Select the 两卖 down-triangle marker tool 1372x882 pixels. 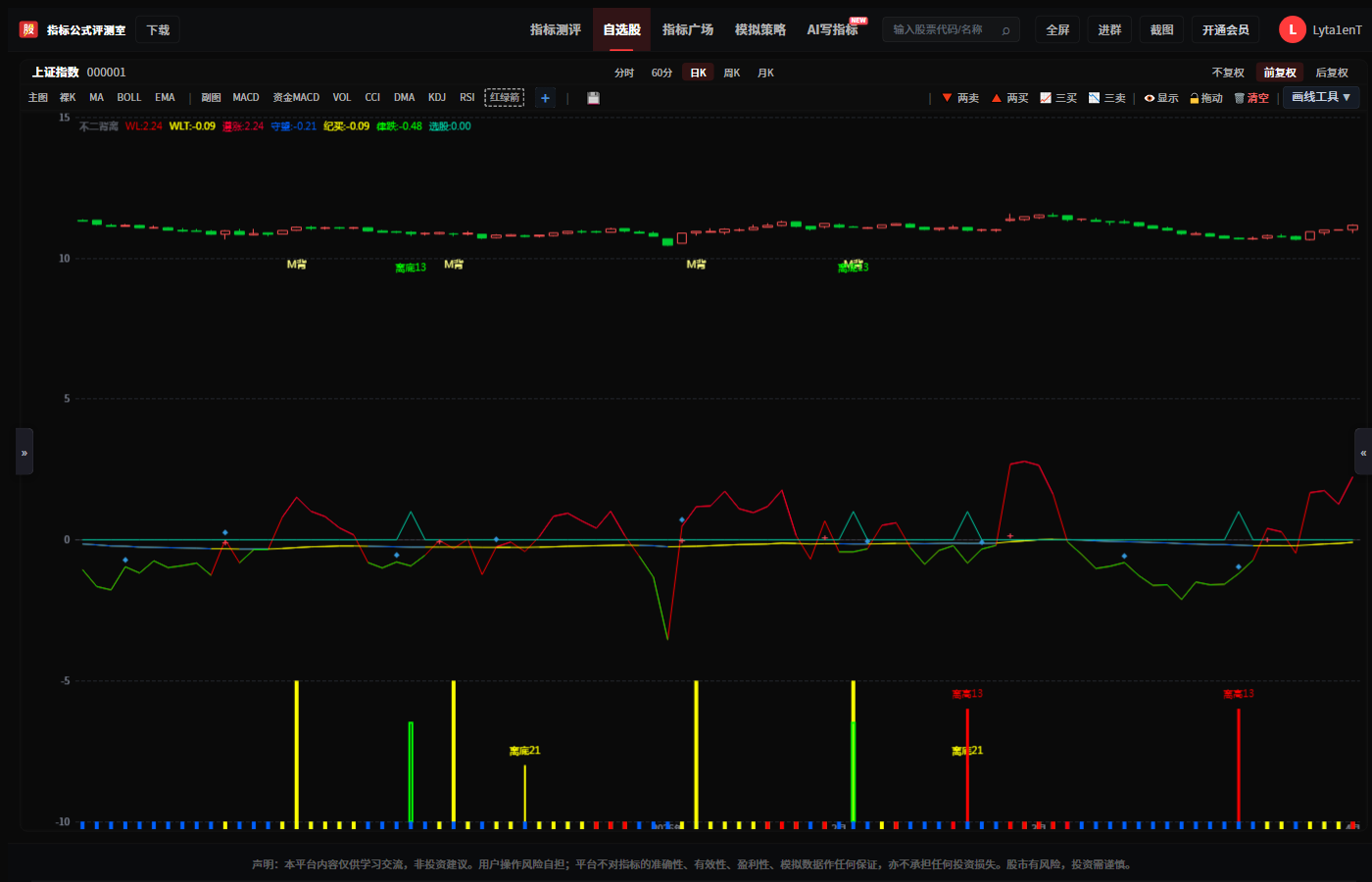[960, 98]
